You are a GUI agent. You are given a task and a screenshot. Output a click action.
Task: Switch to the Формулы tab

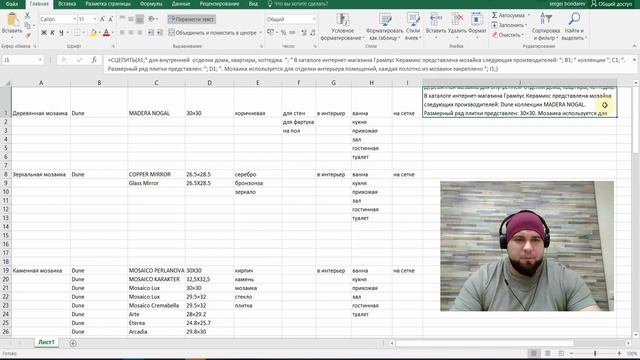point(151,4)
